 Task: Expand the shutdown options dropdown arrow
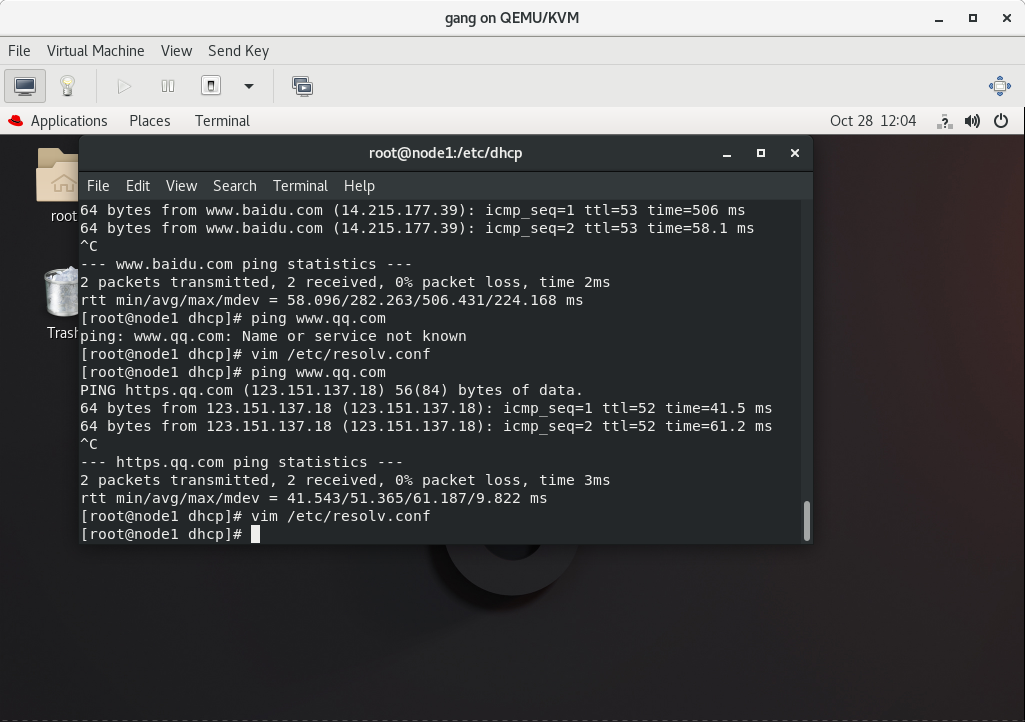(248, 86)
